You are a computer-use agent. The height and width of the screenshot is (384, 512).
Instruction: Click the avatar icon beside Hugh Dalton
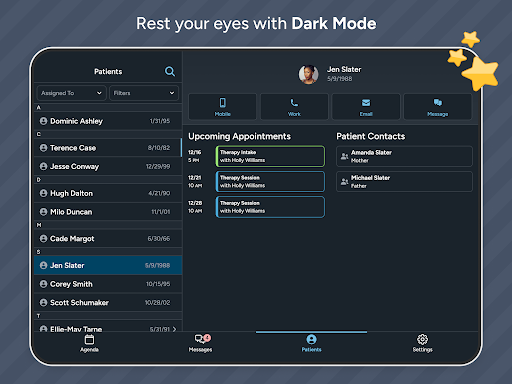[x=43, y=193]
